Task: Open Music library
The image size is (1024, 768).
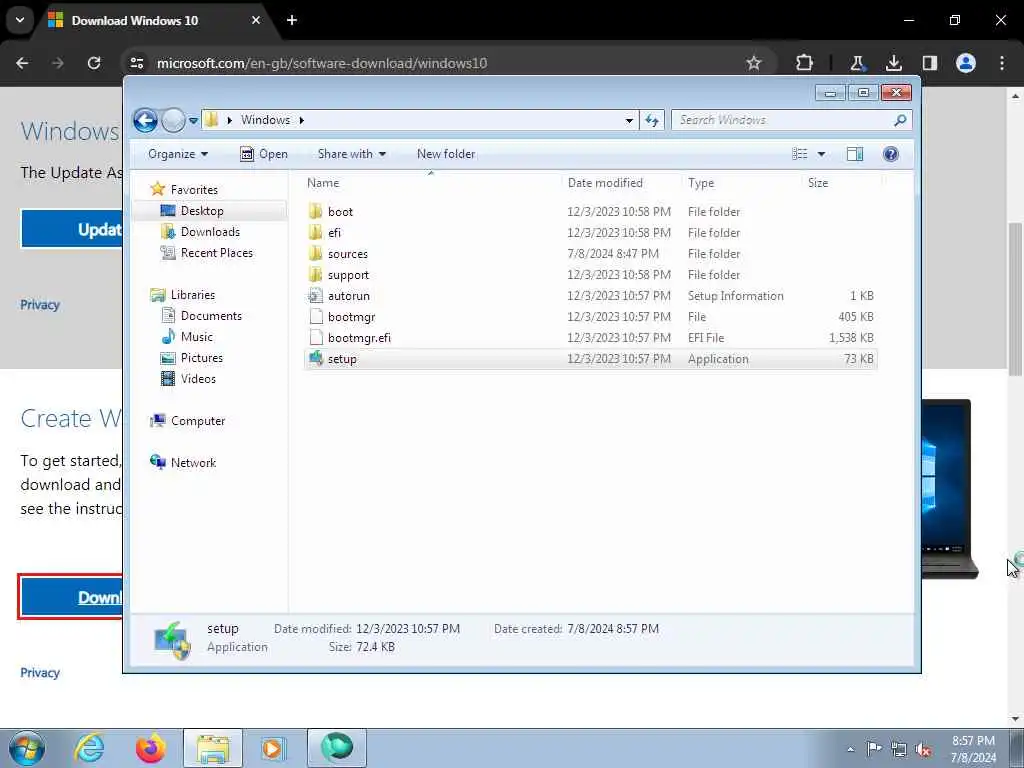Action: coord(197,337)
